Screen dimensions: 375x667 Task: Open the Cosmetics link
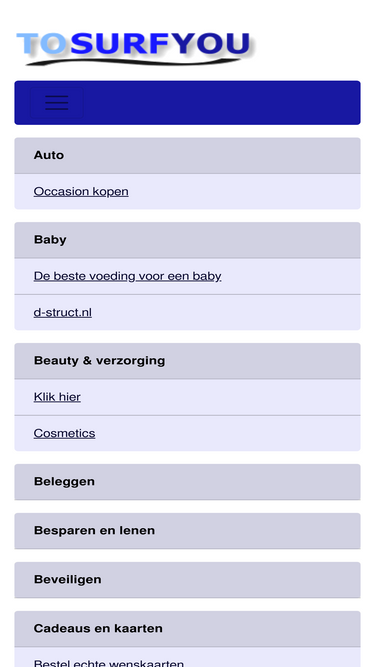tap(64, 433)
